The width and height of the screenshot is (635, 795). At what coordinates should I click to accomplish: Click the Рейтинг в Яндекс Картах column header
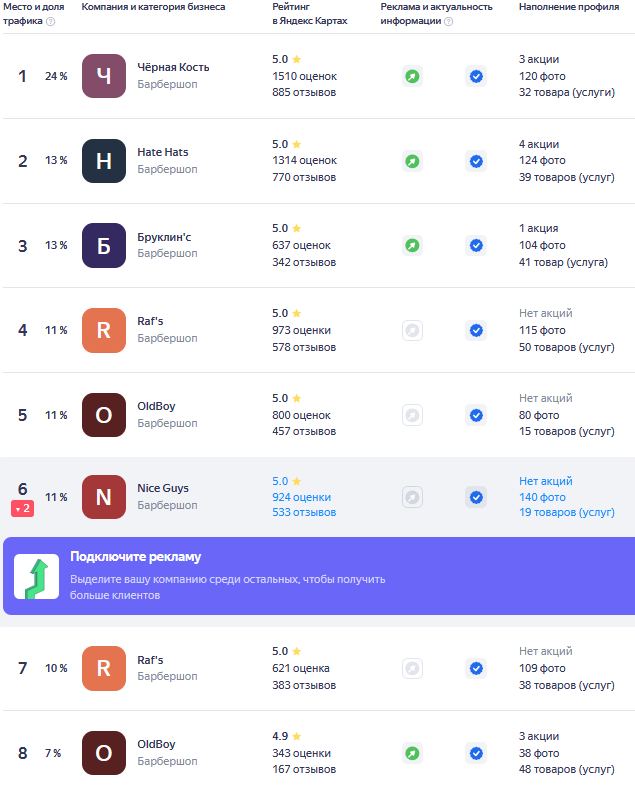[x=310, y=14]
